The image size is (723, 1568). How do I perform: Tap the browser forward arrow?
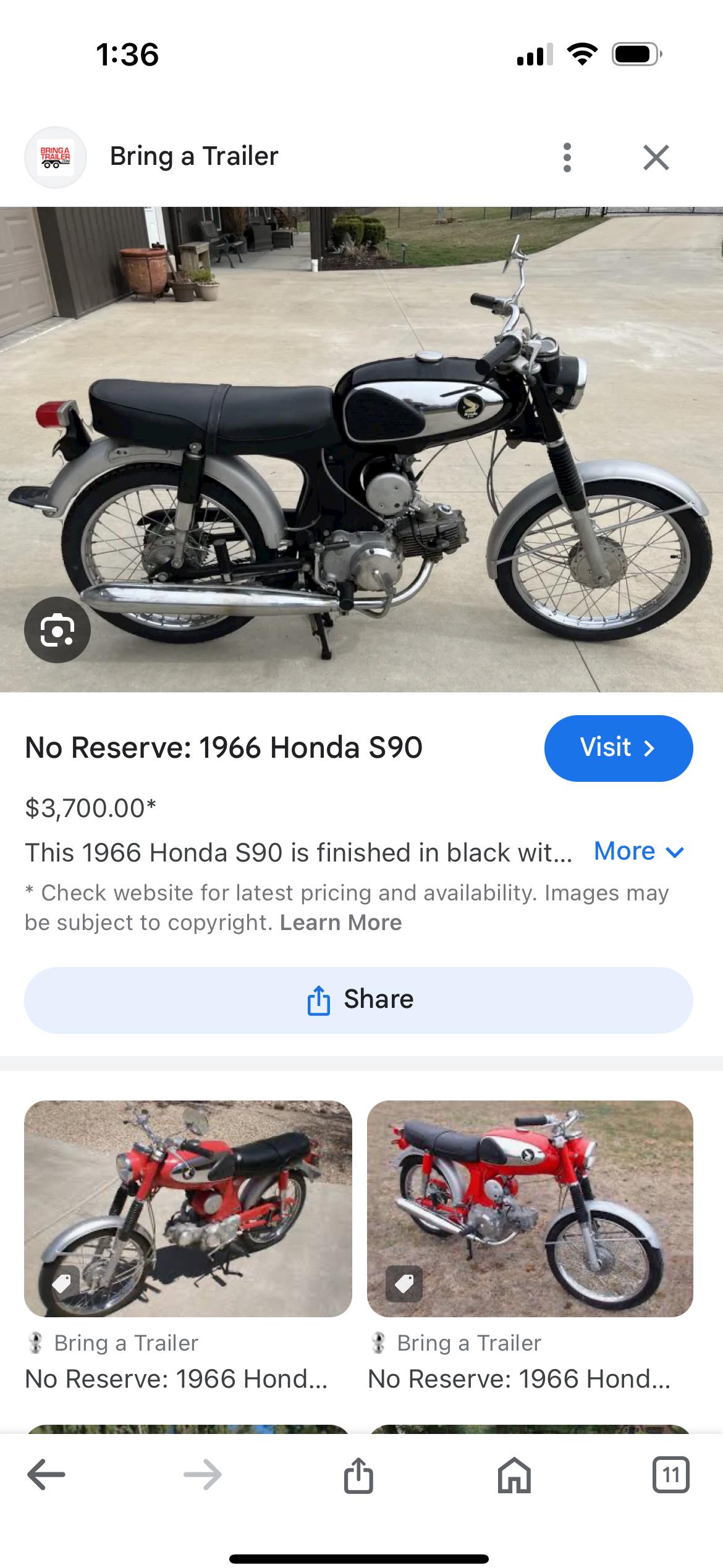click(203, 1475)
